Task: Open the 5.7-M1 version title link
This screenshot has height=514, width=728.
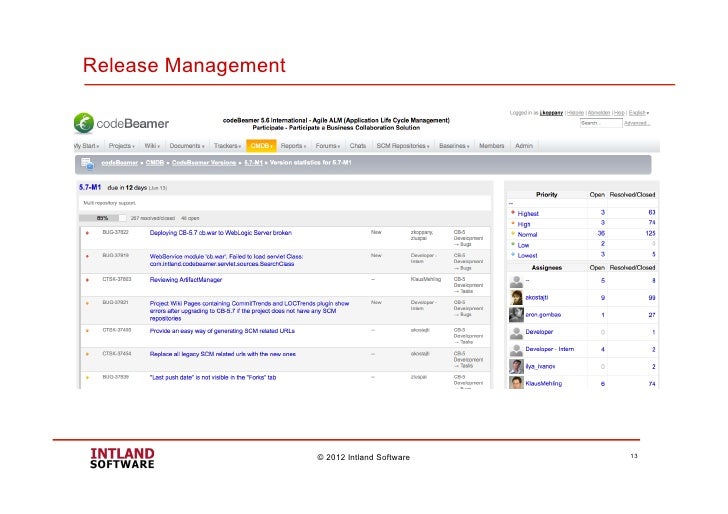Action: 90,187
